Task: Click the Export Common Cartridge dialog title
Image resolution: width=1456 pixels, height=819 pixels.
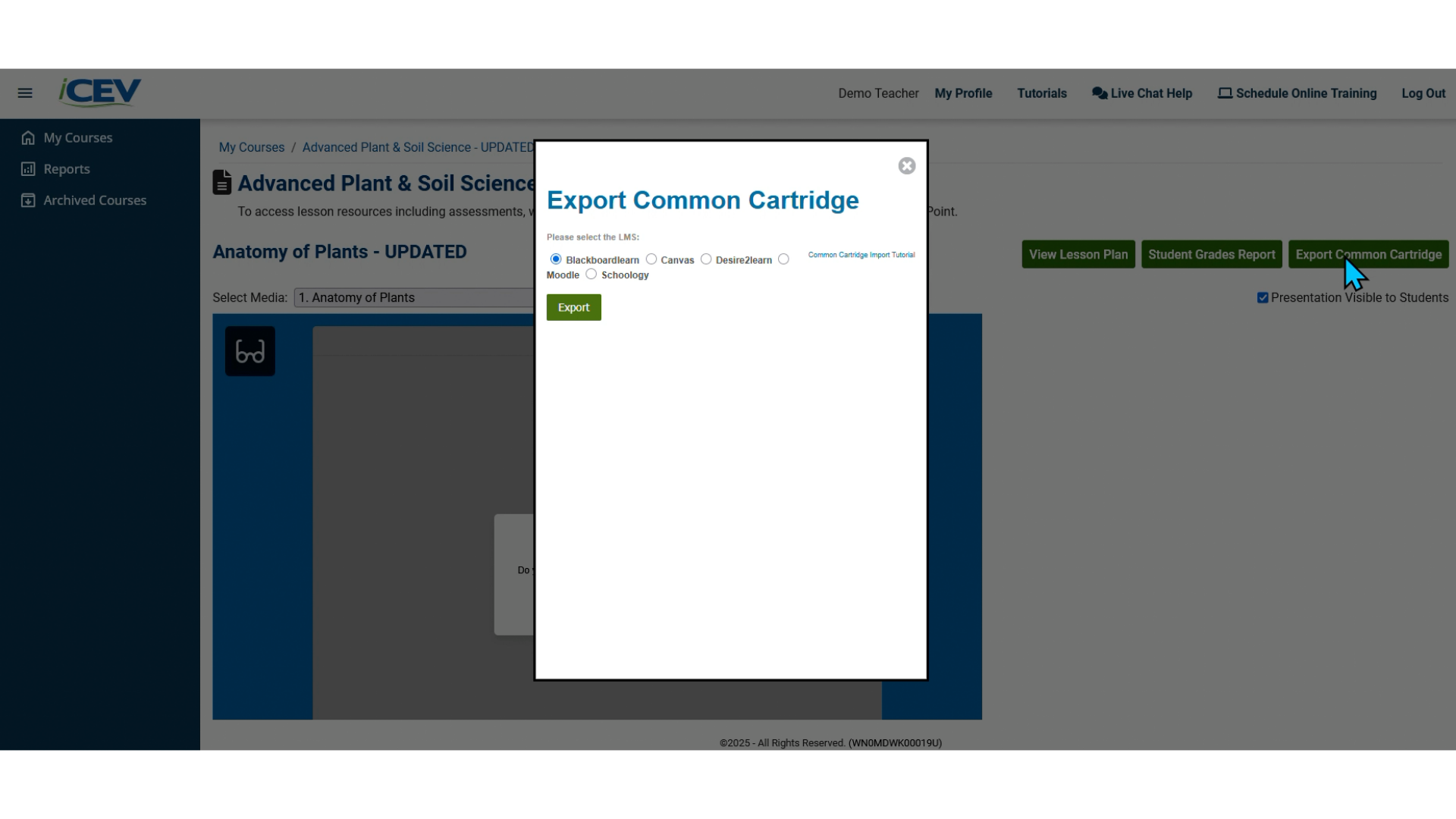Action: pyautogui.click(x=702, y=200)
